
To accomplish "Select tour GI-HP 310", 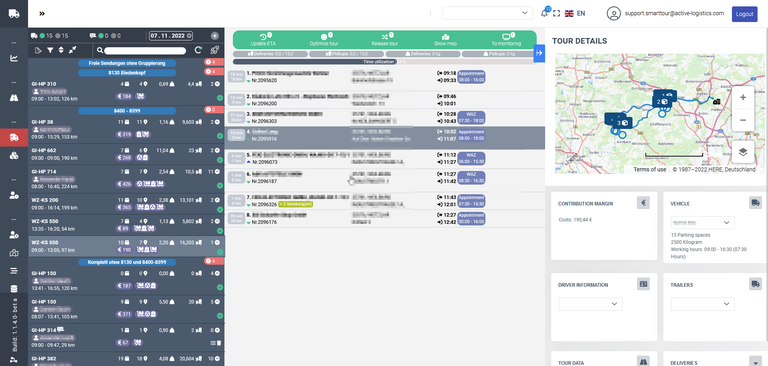I will pyautogui.click(x=126, y=91).
